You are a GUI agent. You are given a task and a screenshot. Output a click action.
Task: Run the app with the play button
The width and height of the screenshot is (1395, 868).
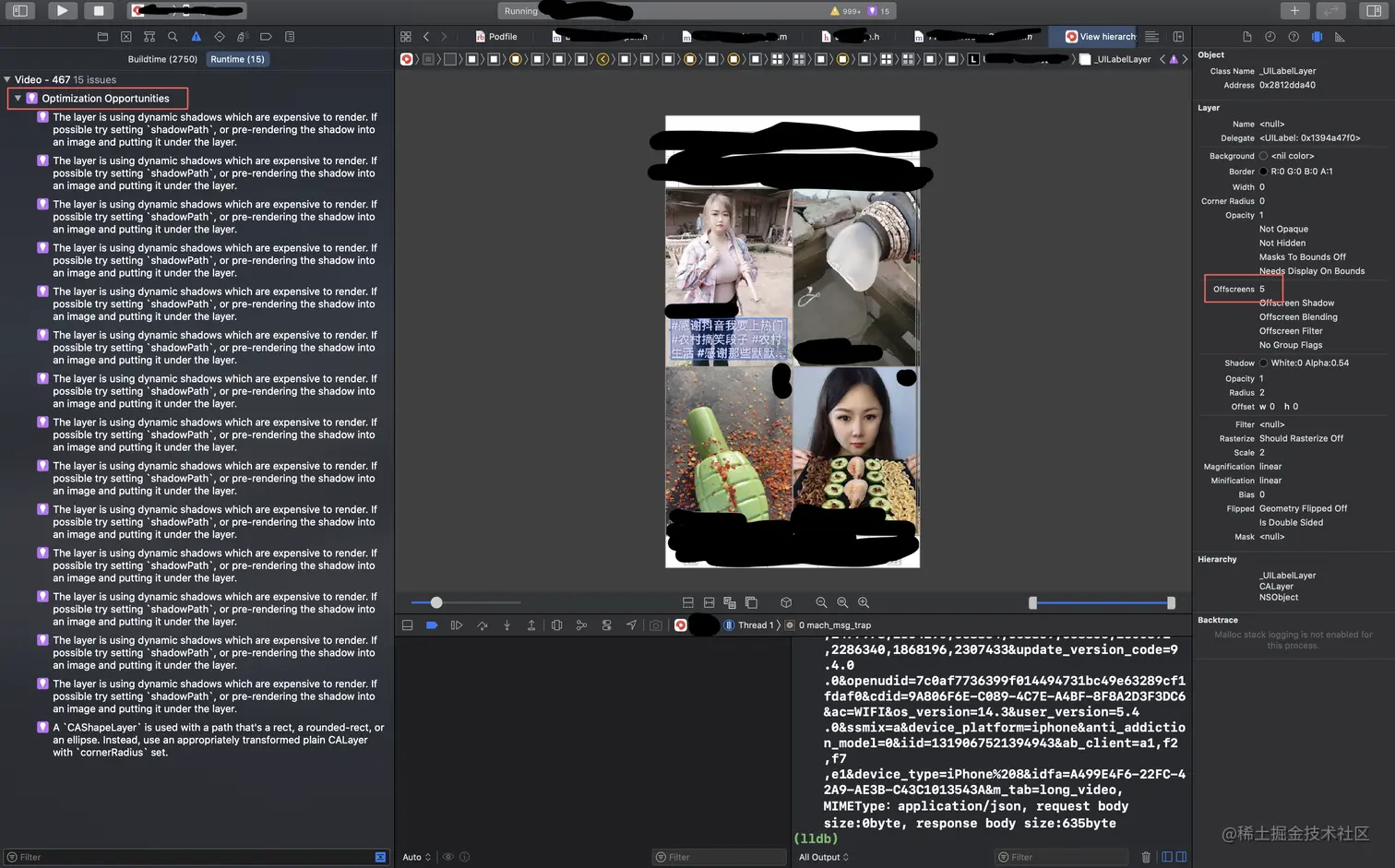tap(62, 11)
